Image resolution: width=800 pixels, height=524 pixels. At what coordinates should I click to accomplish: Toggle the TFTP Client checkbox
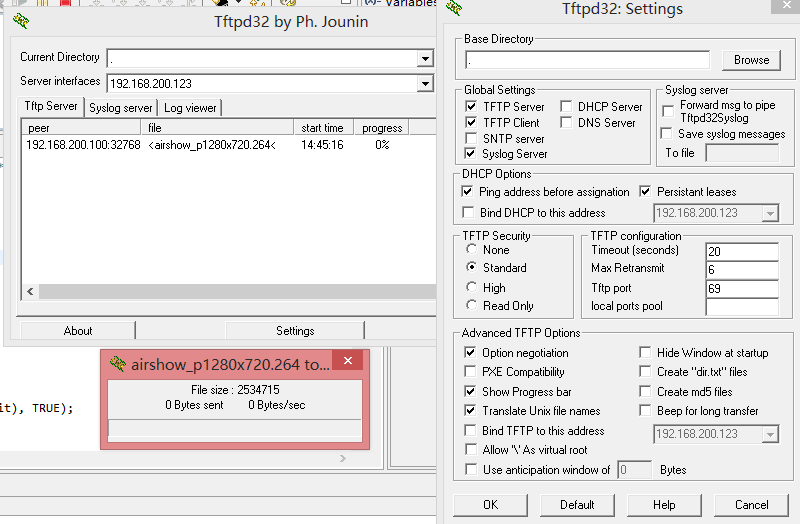tap(471, 122)
